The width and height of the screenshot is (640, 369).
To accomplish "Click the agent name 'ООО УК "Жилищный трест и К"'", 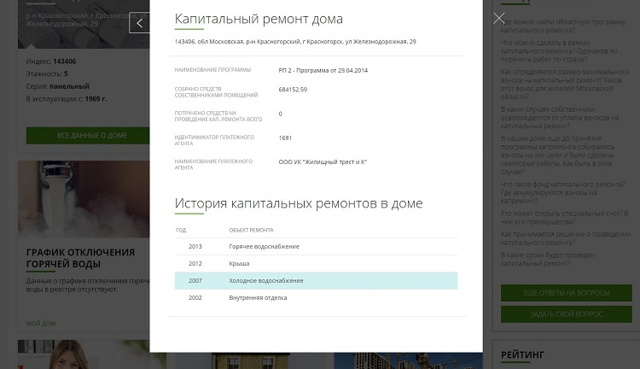I will click(x=322, y=162).
